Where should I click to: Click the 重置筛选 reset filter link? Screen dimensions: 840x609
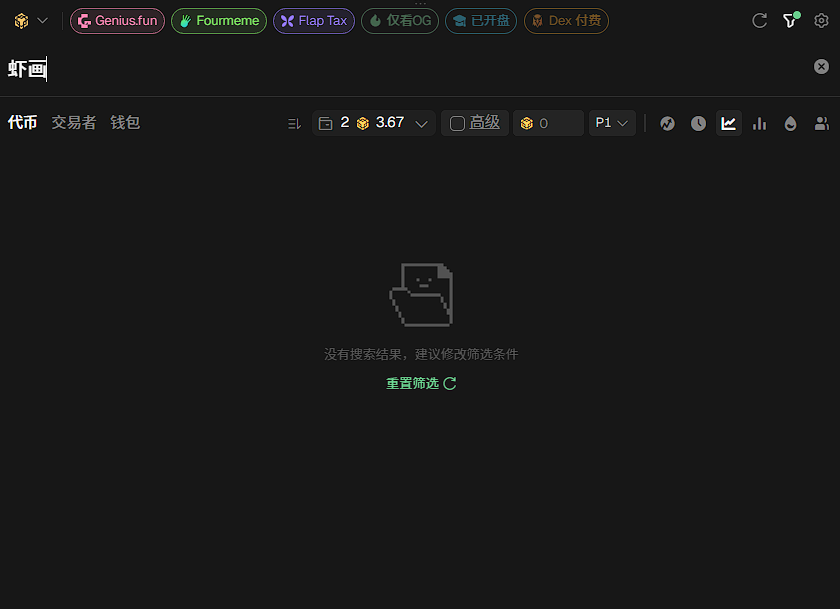pyautogui.click(x=421, y=384)
